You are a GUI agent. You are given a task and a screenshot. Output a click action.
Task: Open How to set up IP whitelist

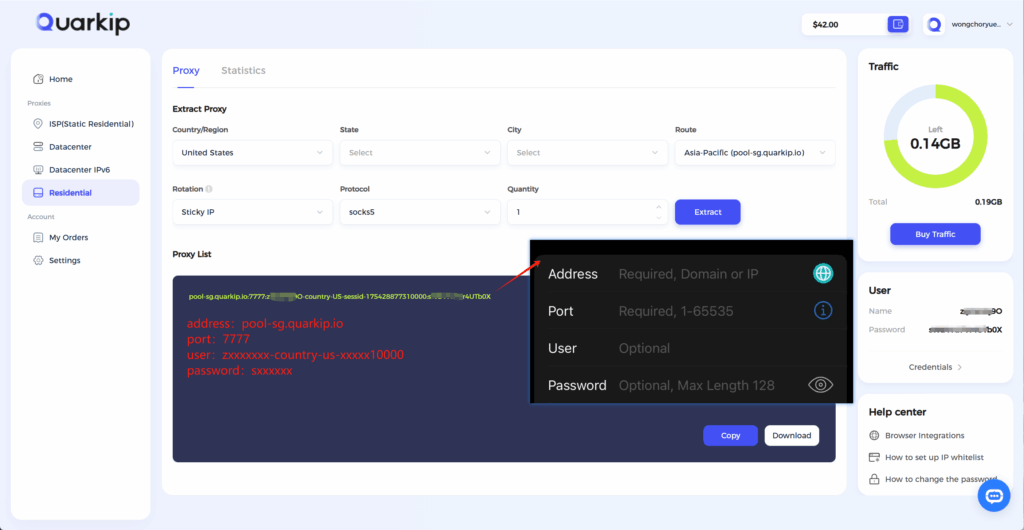(x=935, y=458)
